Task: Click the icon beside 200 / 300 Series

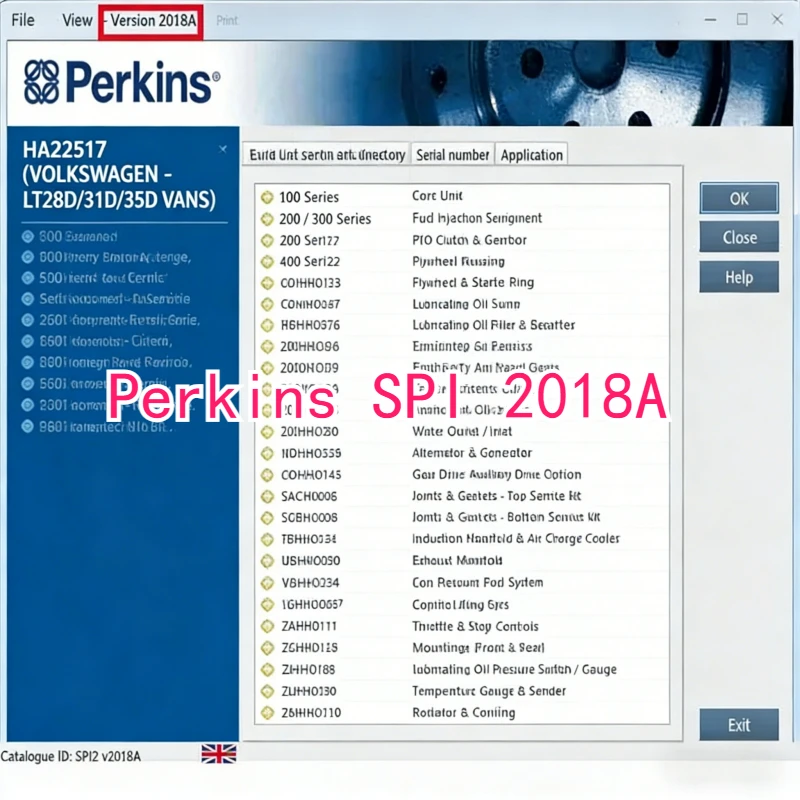Action: tap(267, 219)
